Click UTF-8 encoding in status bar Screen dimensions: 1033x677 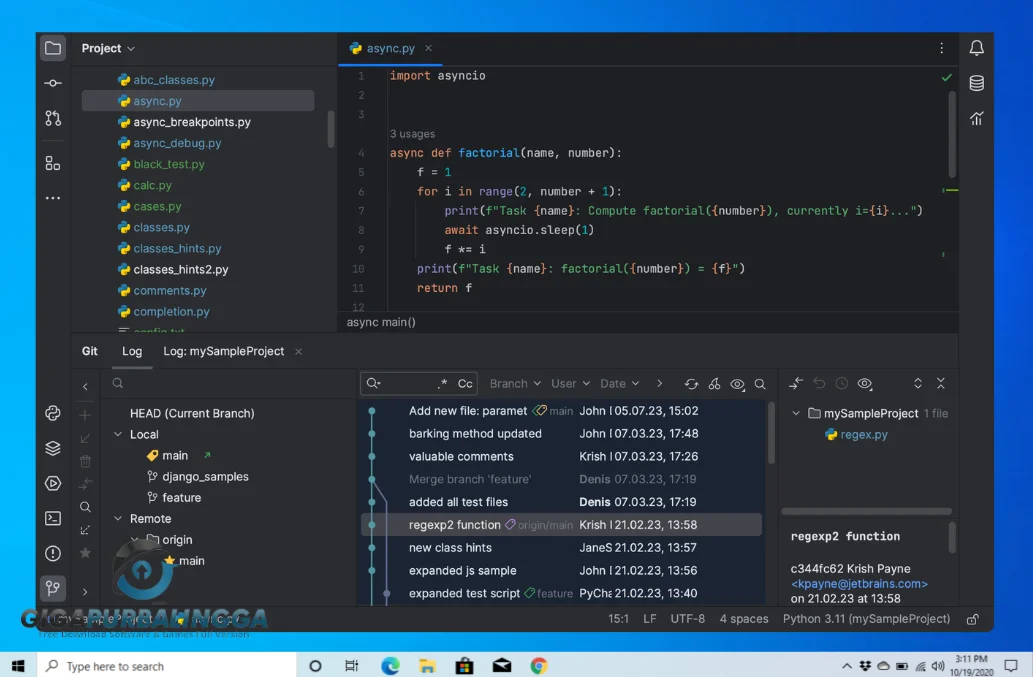687,619
